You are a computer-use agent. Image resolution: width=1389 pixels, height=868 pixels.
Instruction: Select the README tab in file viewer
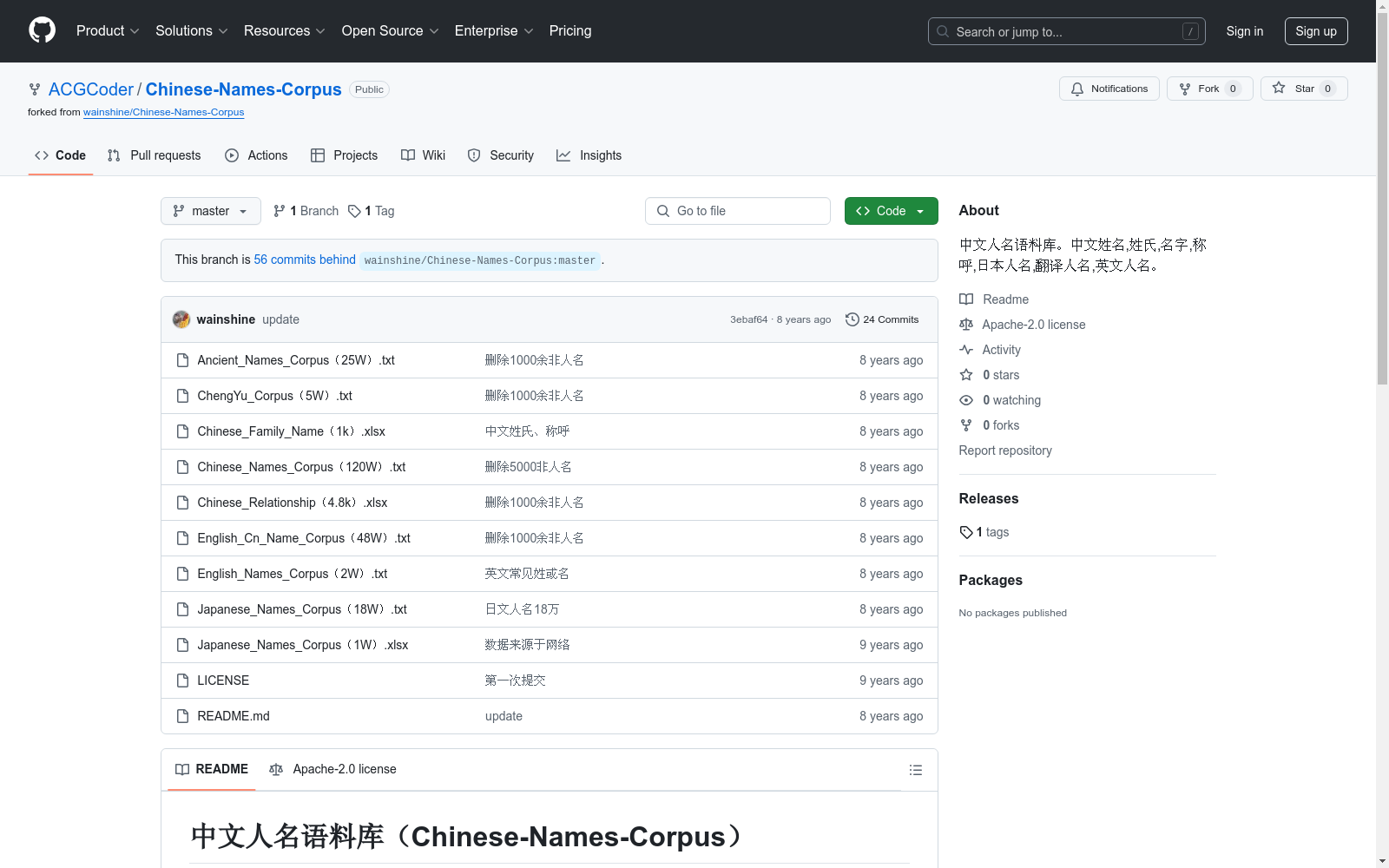click(212, 769)
